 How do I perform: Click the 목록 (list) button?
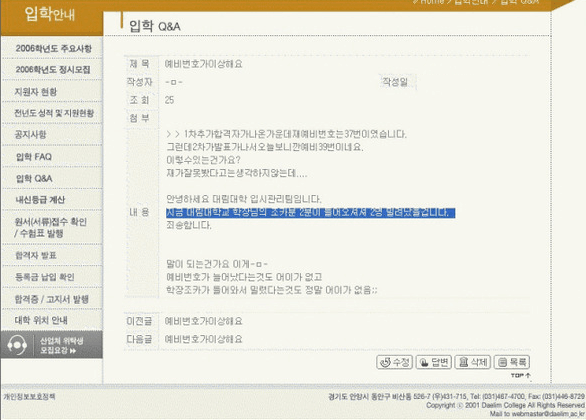coord(512,362)
